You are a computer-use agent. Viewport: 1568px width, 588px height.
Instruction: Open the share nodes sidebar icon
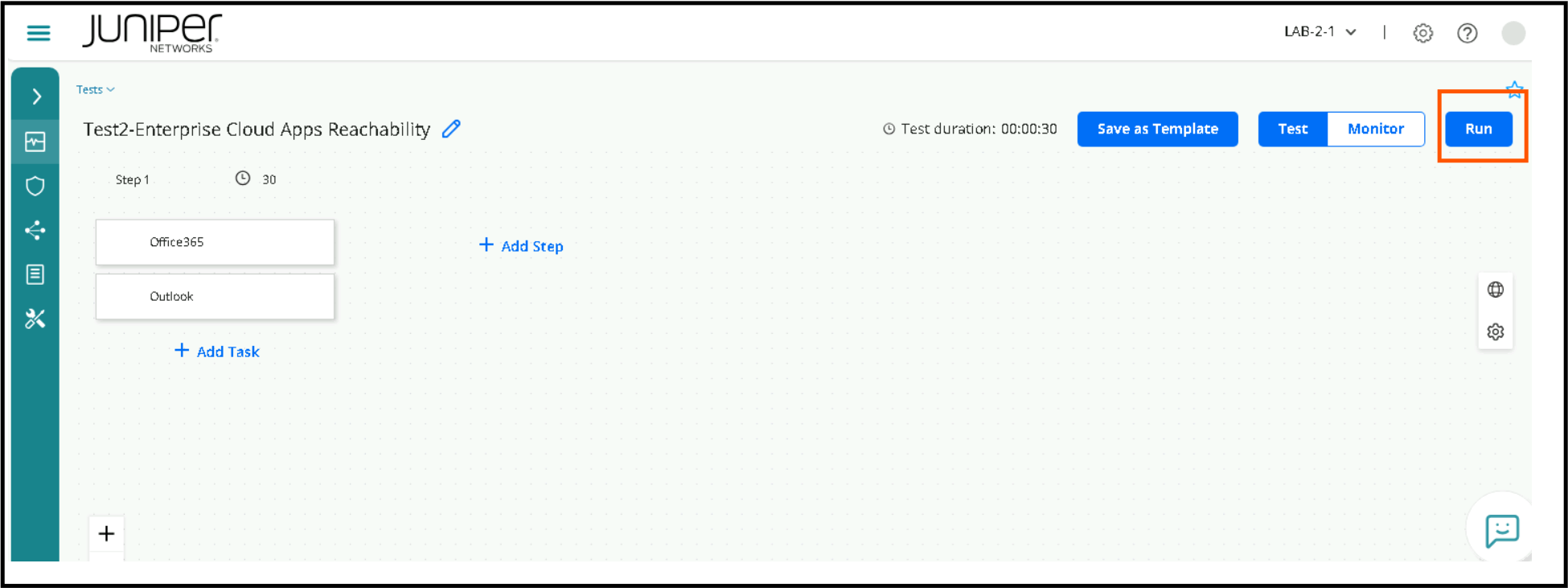[35, 231]
